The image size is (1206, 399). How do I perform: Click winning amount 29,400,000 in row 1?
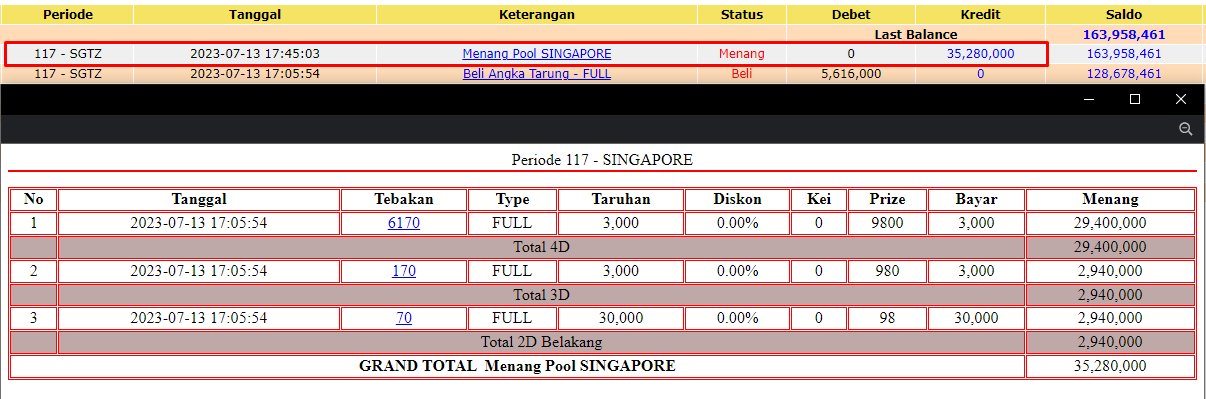pyautogui.click(x=1110, y=223)
